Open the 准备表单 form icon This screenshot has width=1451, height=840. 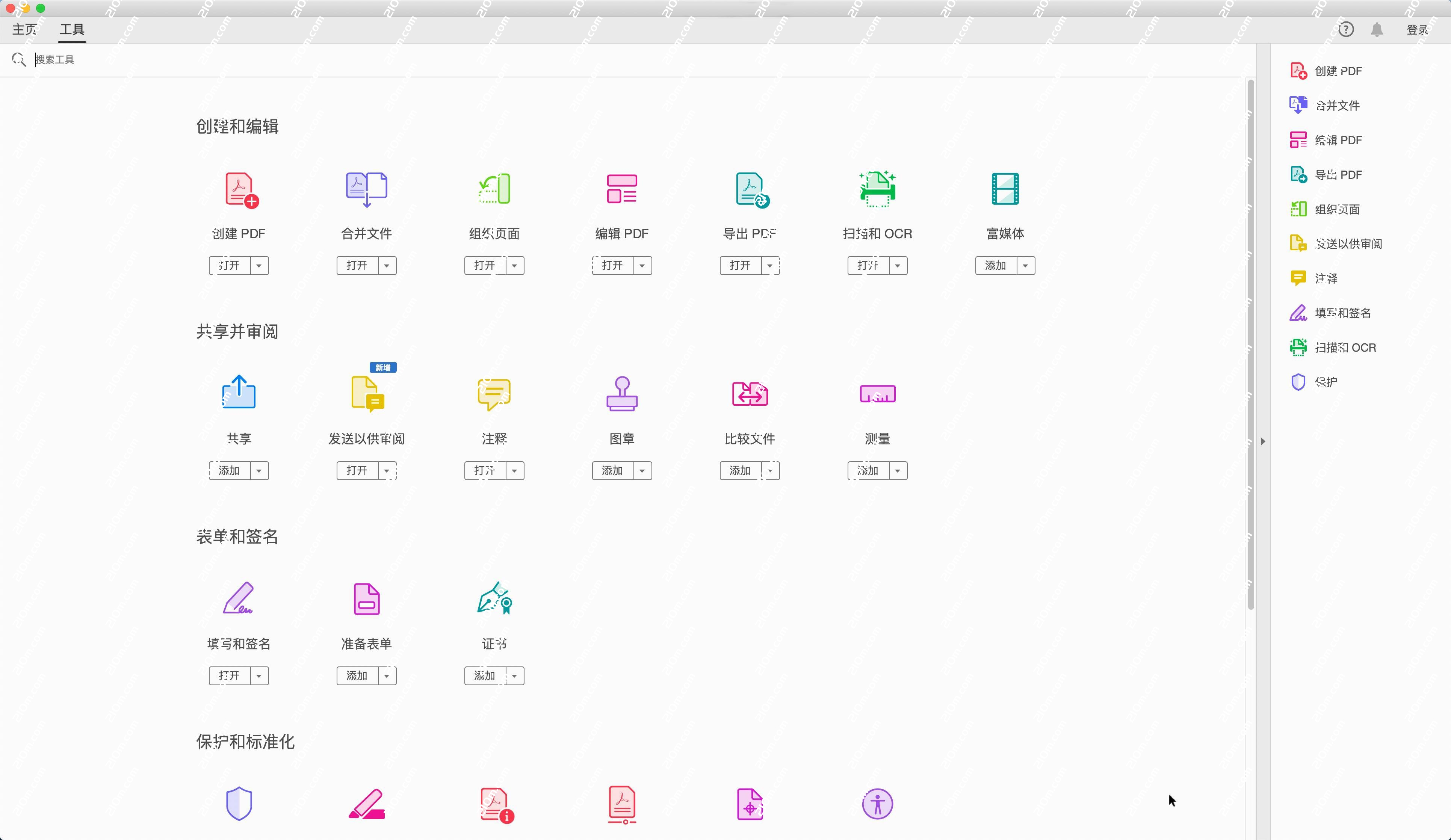(x=367, y=599)
